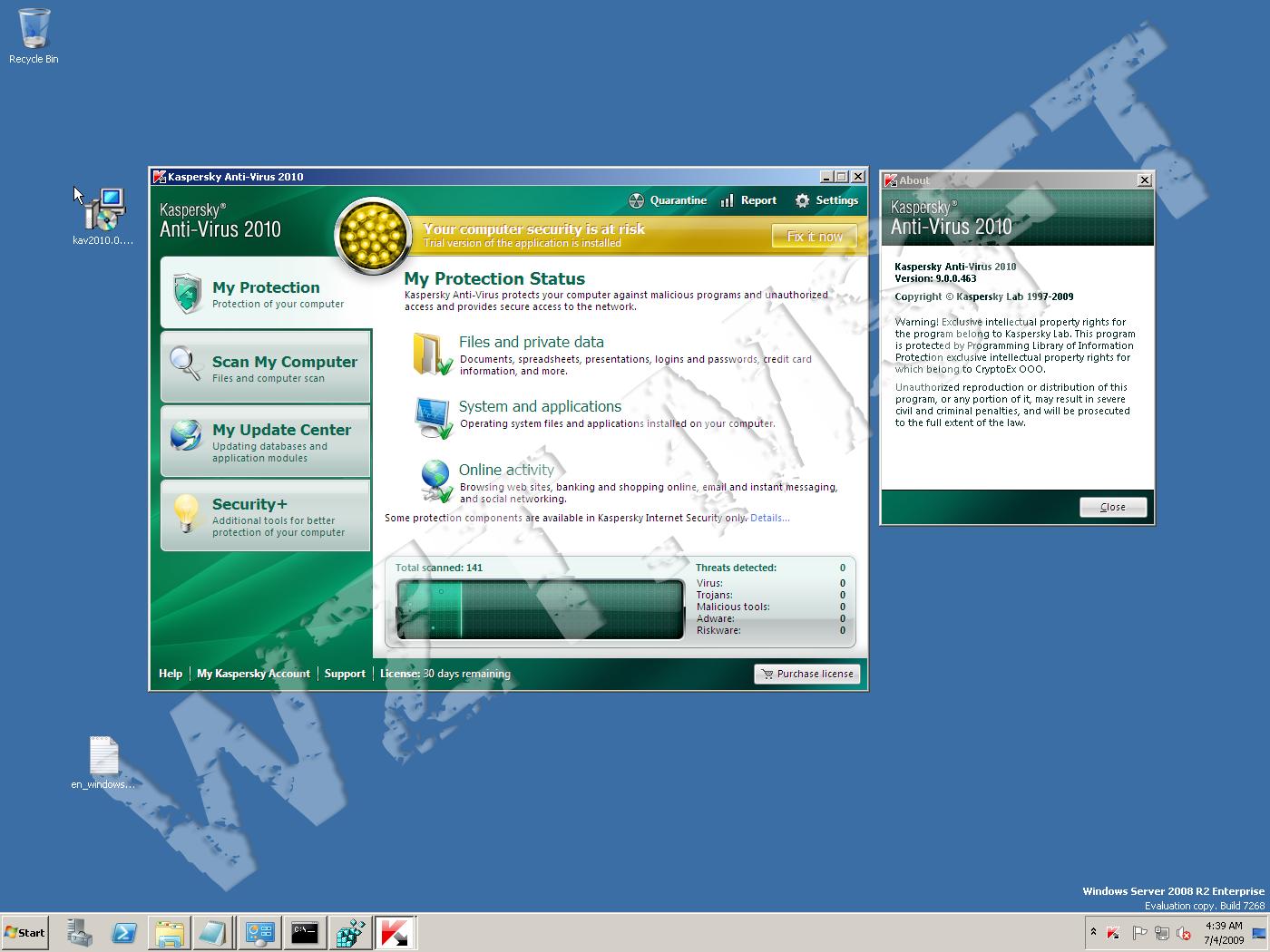Select the en_windows file on desktop
Image resolution: width=1270 pixels, height=952 pixels.
coord(103,763)
